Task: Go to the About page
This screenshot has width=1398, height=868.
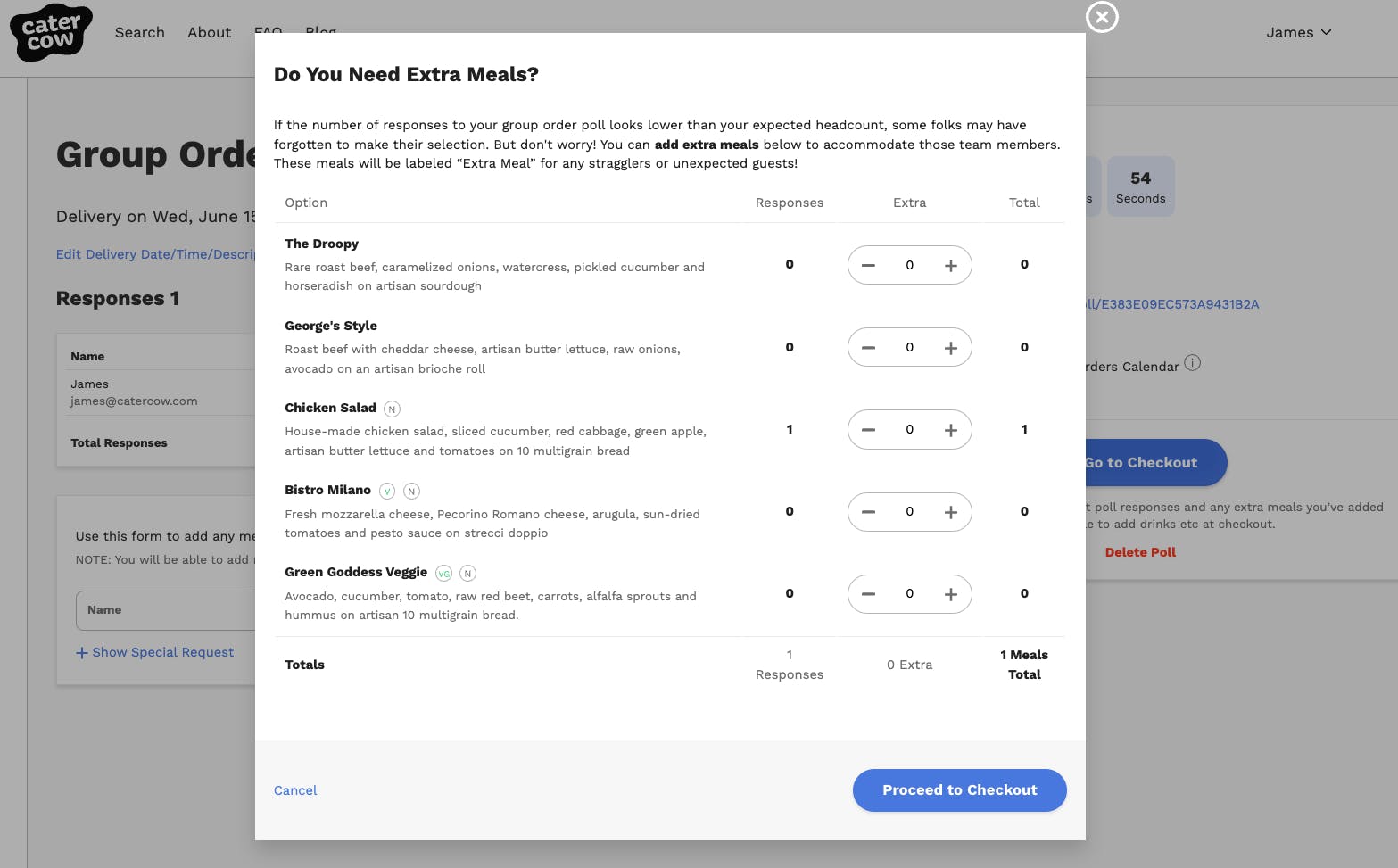Action: click(209, 33)
